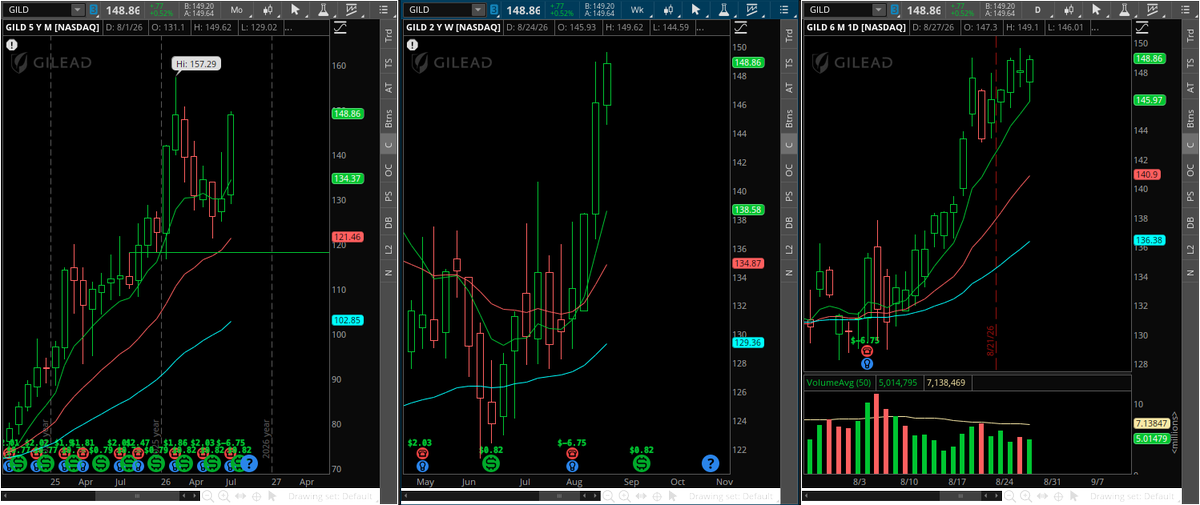The image size is (1200, 505).
Task: Click Hi: 157.29 price bubble
Action: click(x=196, y=63)
